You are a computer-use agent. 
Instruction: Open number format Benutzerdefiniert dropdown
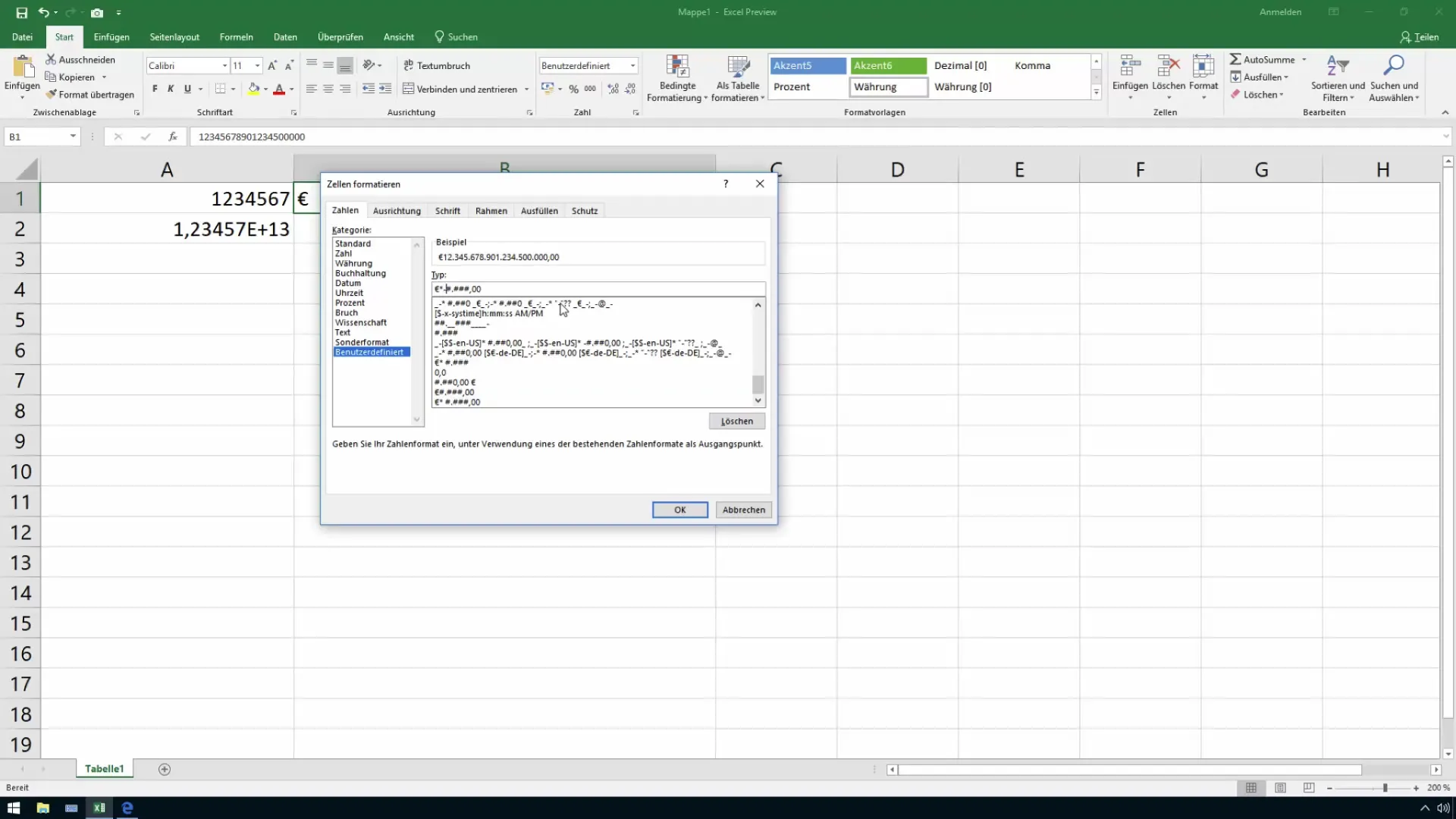pyautogui.click(x=632, y=65)
